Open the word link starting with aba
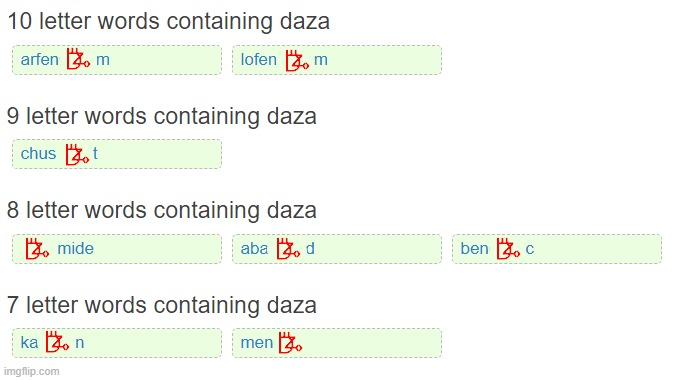The image size is (680, 380). (x=278, y=249)
